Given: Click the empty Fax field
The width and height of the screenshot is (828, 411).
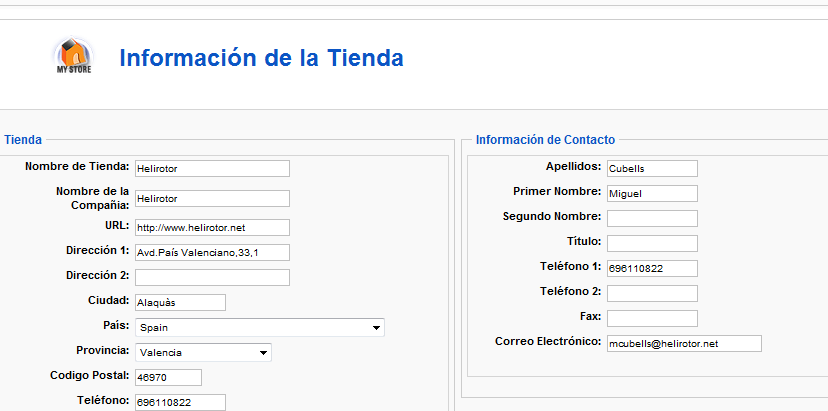Looking at the screenshot, I should tap(652, 319).
